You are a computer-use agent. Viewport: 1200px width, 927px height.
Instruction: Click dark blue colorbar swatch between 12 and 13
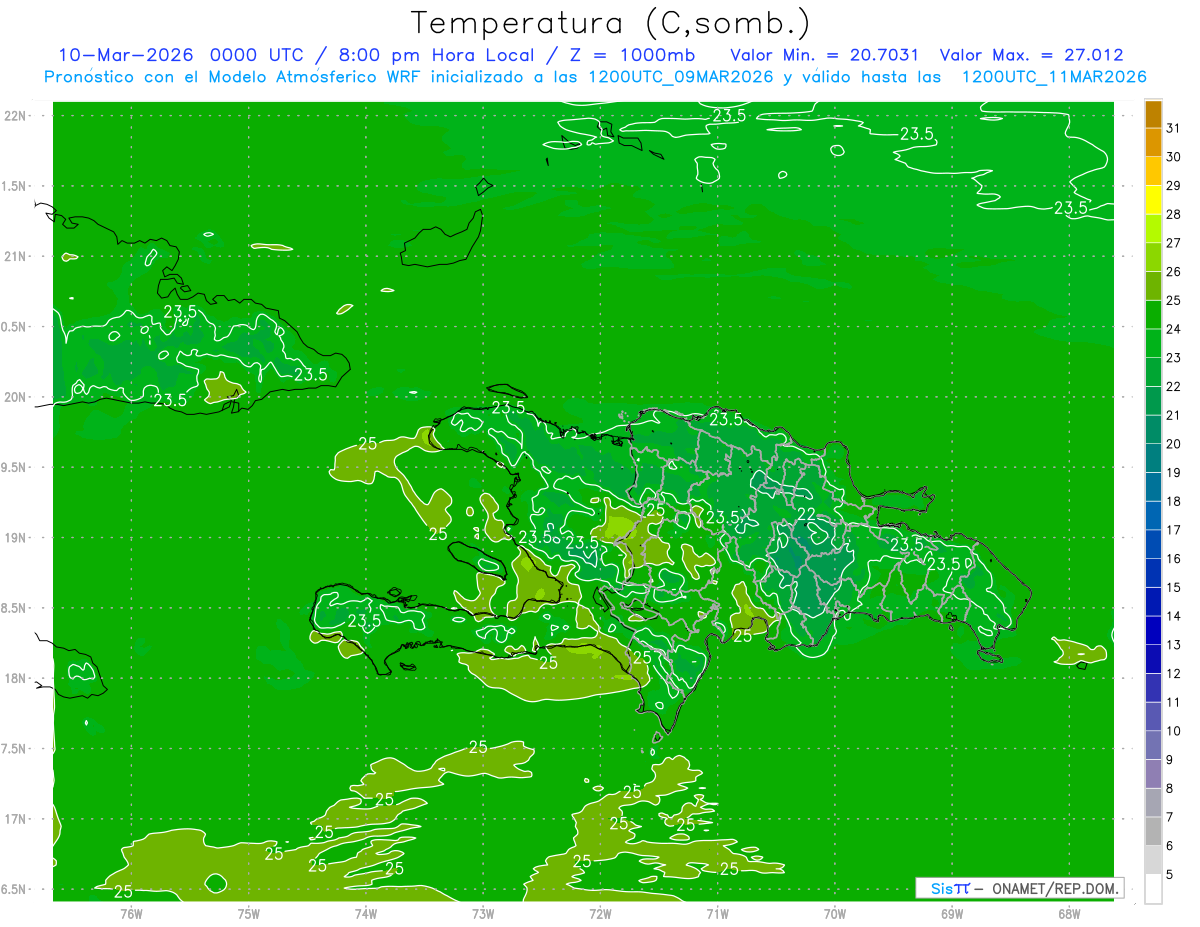(1153, 660)
